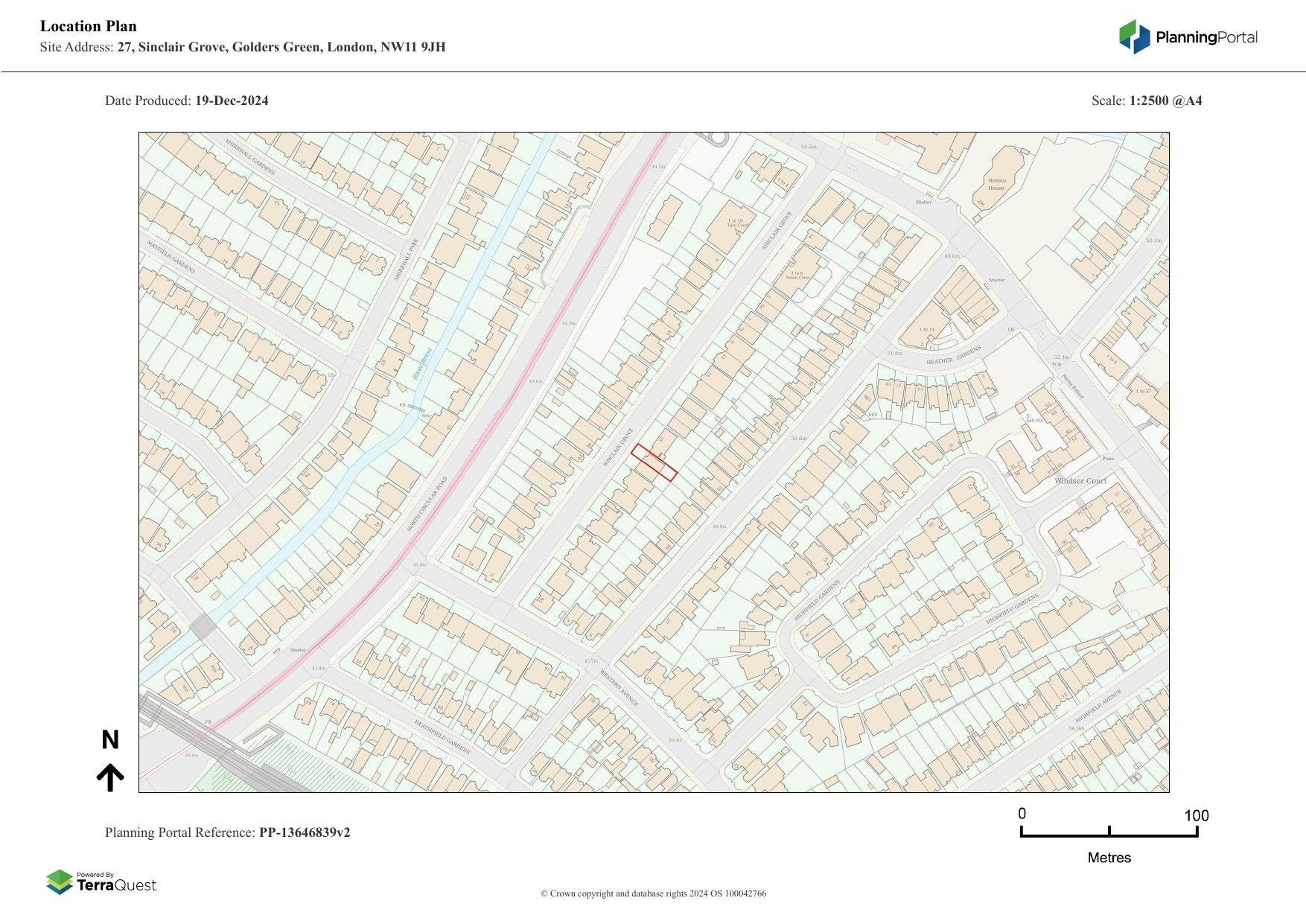Click the Mayfield Gardens street label
Image resolution: width=1306 pixels, height=924 pixels.
(171, 257)
